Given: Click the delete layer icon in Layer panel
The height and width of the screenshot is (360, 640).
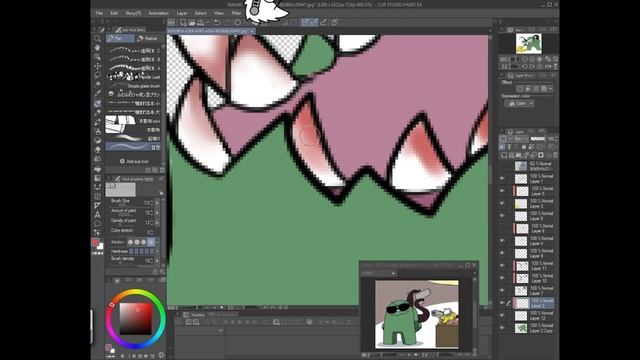Looking at the screenshot, I should [555, 155].
